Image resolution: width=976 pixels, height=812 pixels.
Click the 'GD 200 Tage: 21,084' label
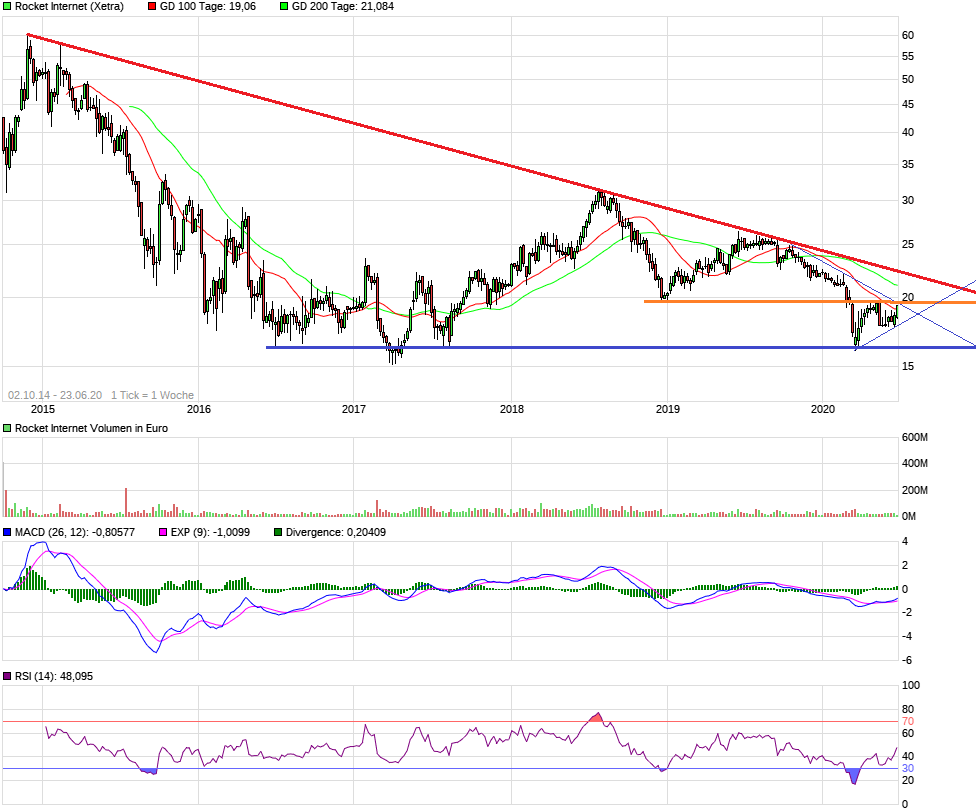pyautogui.click(x=343, y=7)
